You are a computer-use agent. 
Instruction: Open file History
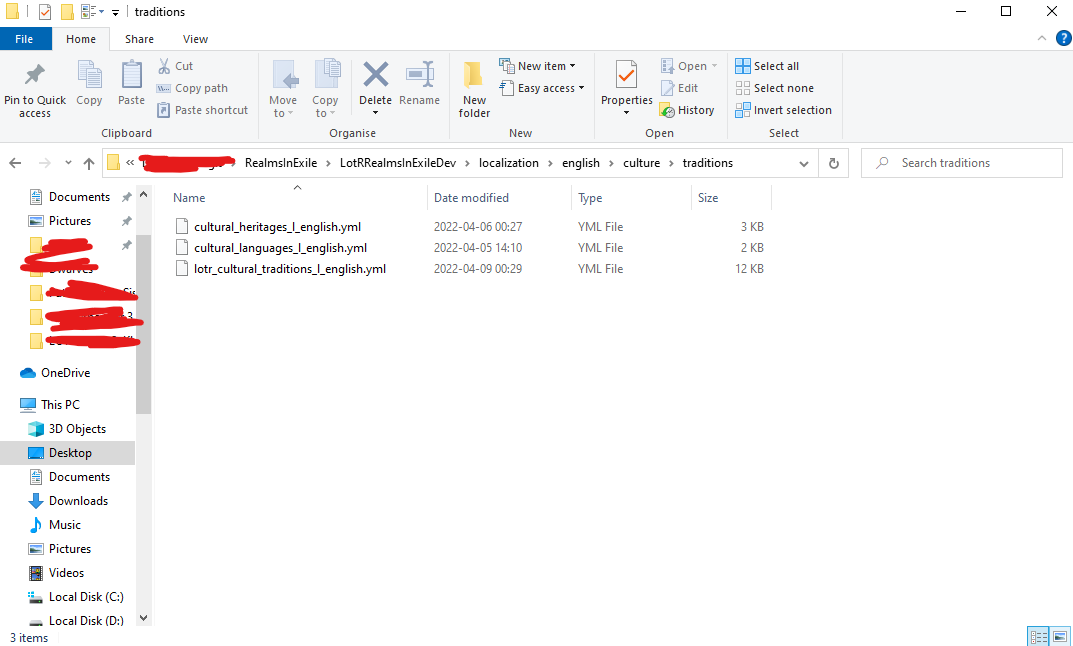687,110
